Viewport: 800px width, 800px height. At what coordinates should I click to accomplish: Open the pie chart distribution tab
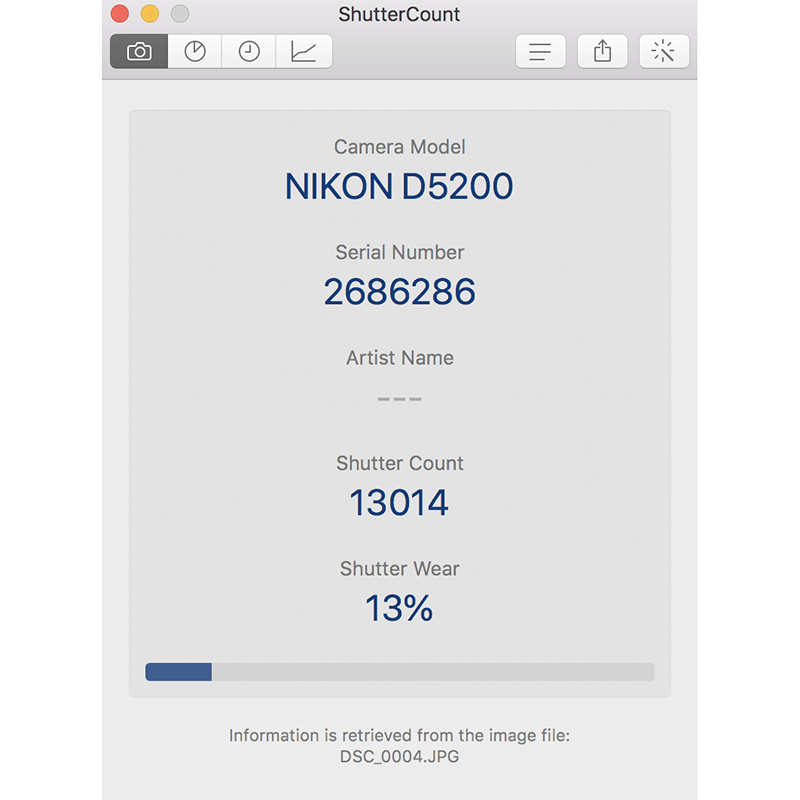pos(195,51)
